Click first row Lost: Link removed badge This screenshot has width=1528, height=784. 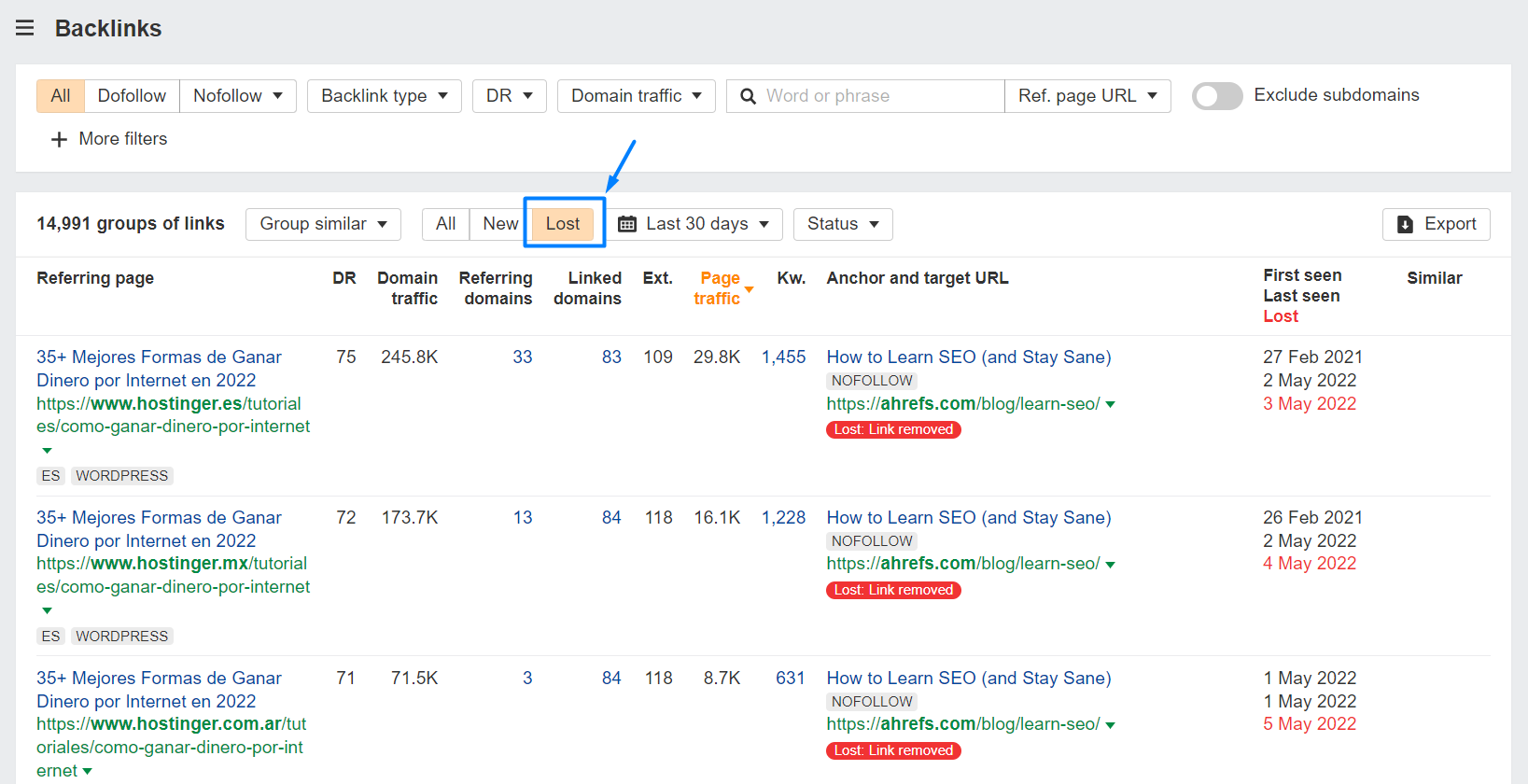tap(893, 429)
